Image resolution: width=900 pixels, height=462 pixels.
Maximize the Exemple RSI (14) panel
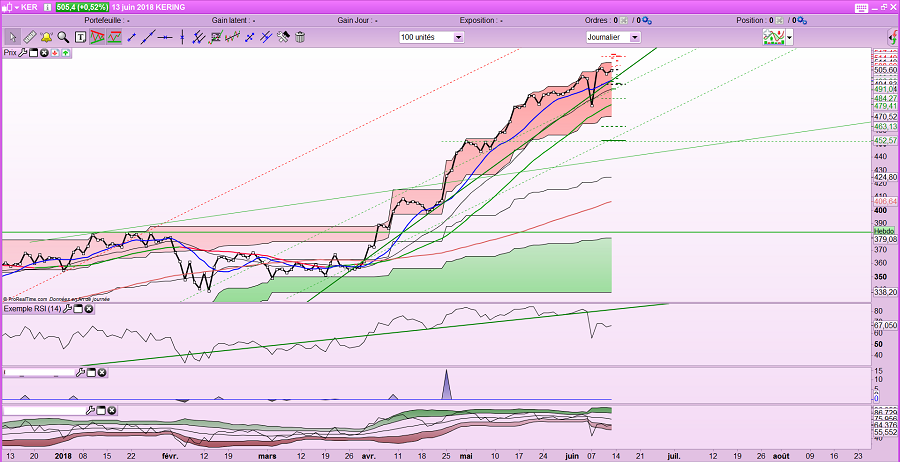pos(79,309)
